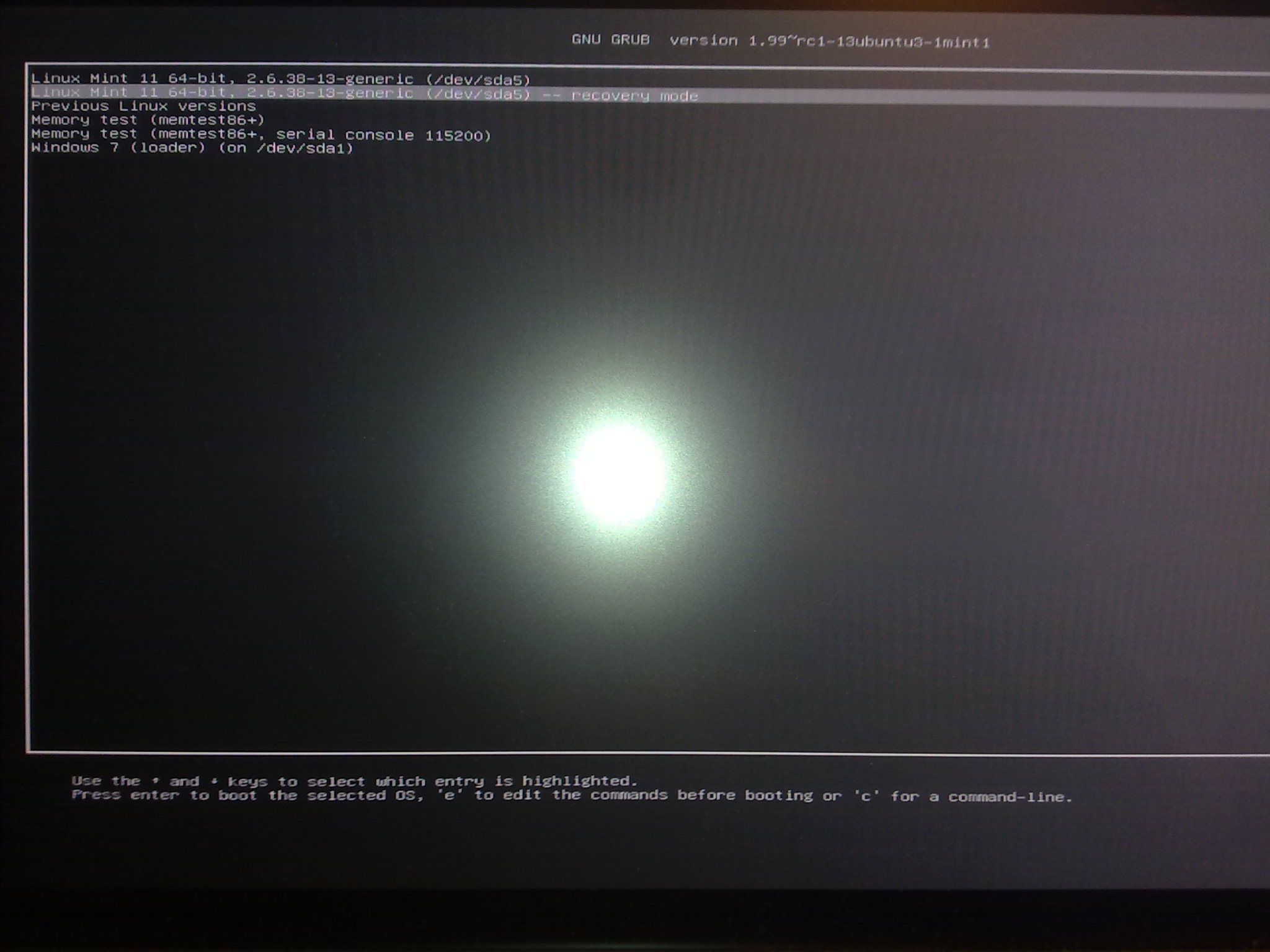This screenshot has width=1270, height=952.
Task: Select Linux Mint 11 64-bit normal boot entry
Action: tap(281, 79)
